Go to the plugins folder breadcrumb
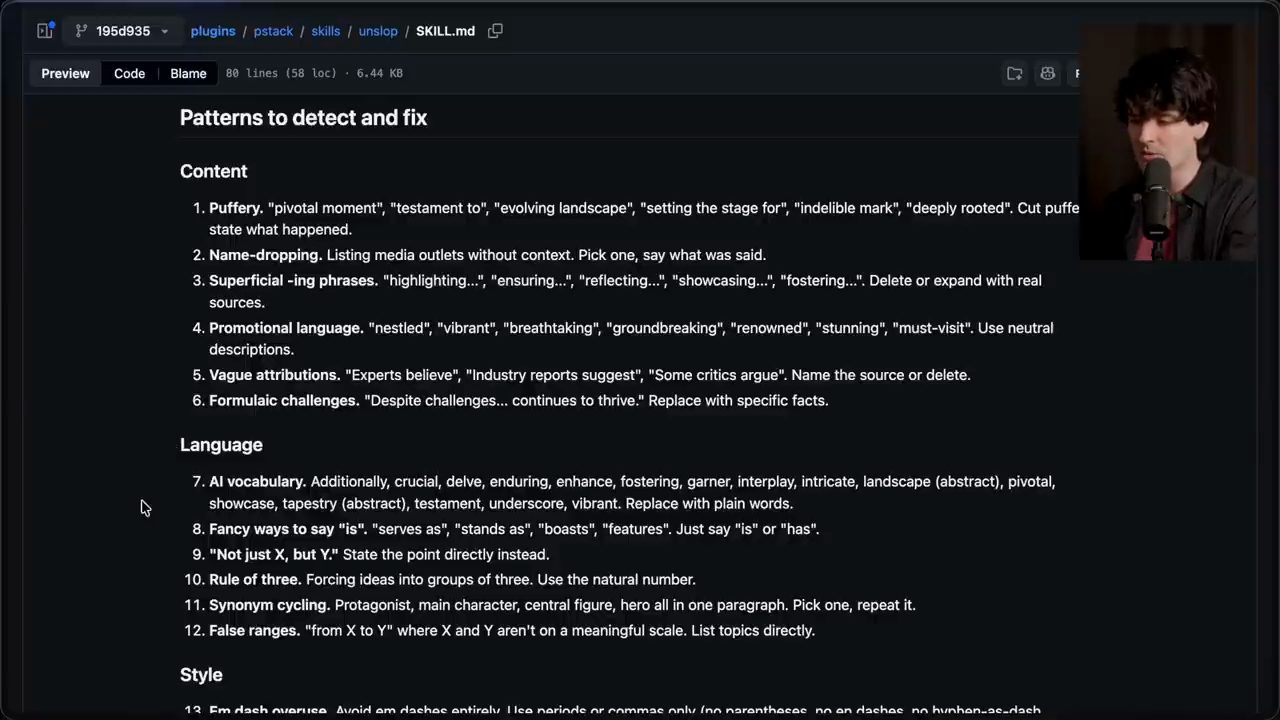This screenshot has width=1280, height=720. (213, 31)
